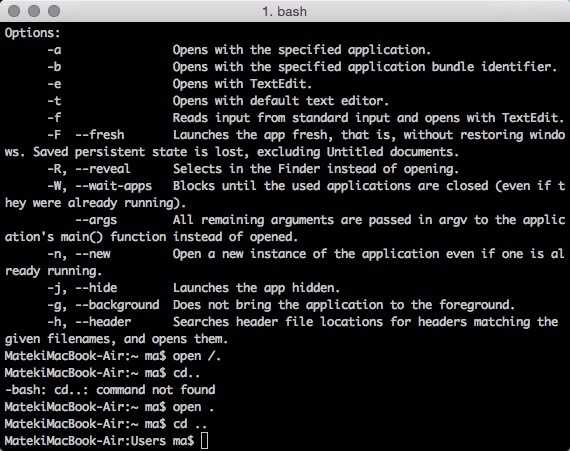Click 'ready running.' wrapped line

(53, 271)
